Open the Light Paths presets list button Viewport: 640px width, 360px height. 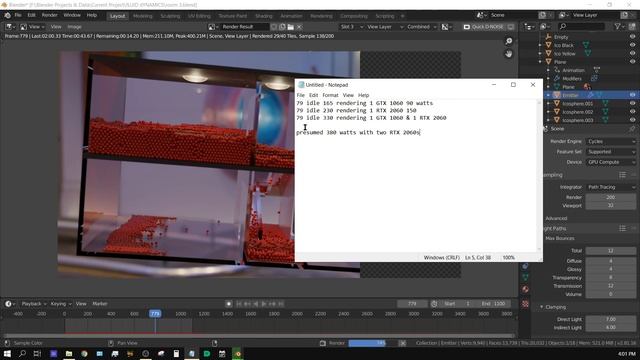tap(622, 228)
